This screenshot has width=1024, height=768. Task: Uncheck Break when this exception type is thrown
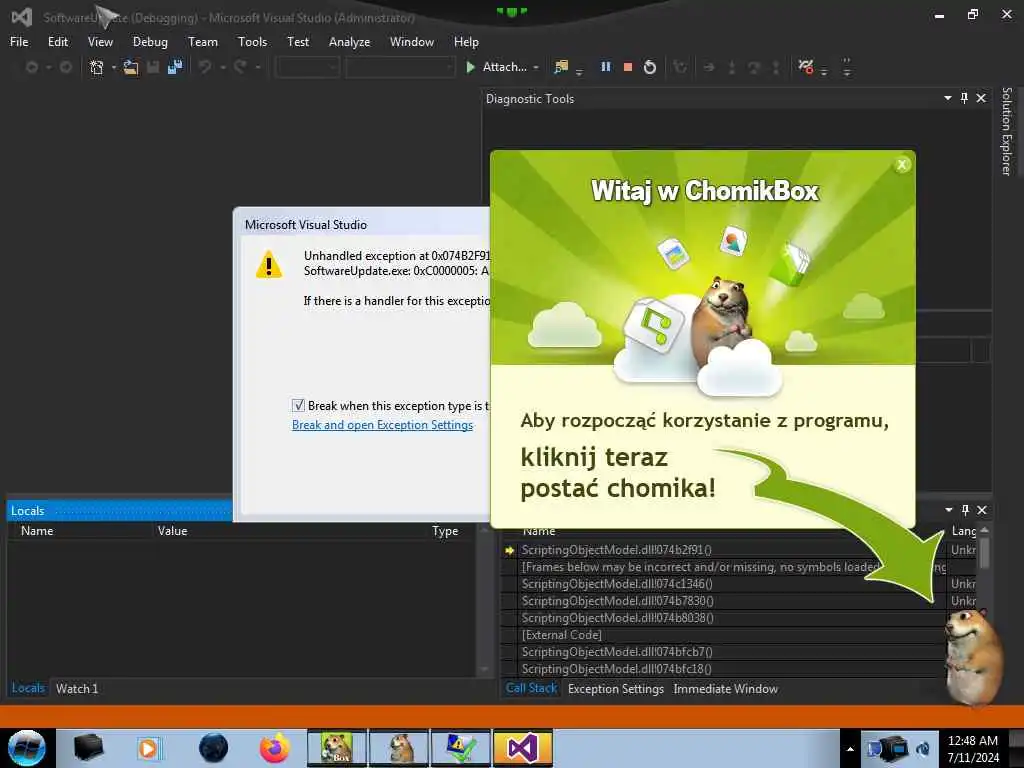click(x=298, y=406)
